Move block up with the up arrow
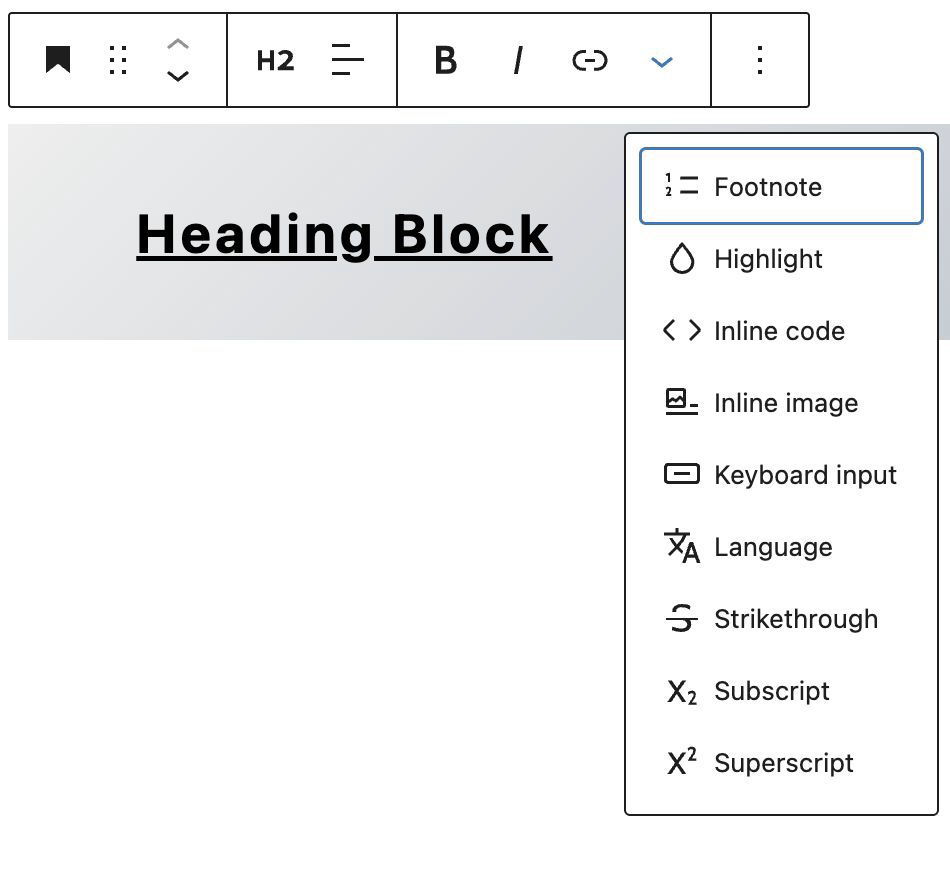Image resolution: width=950 pixels, height=896 pixels. (178, 44)
